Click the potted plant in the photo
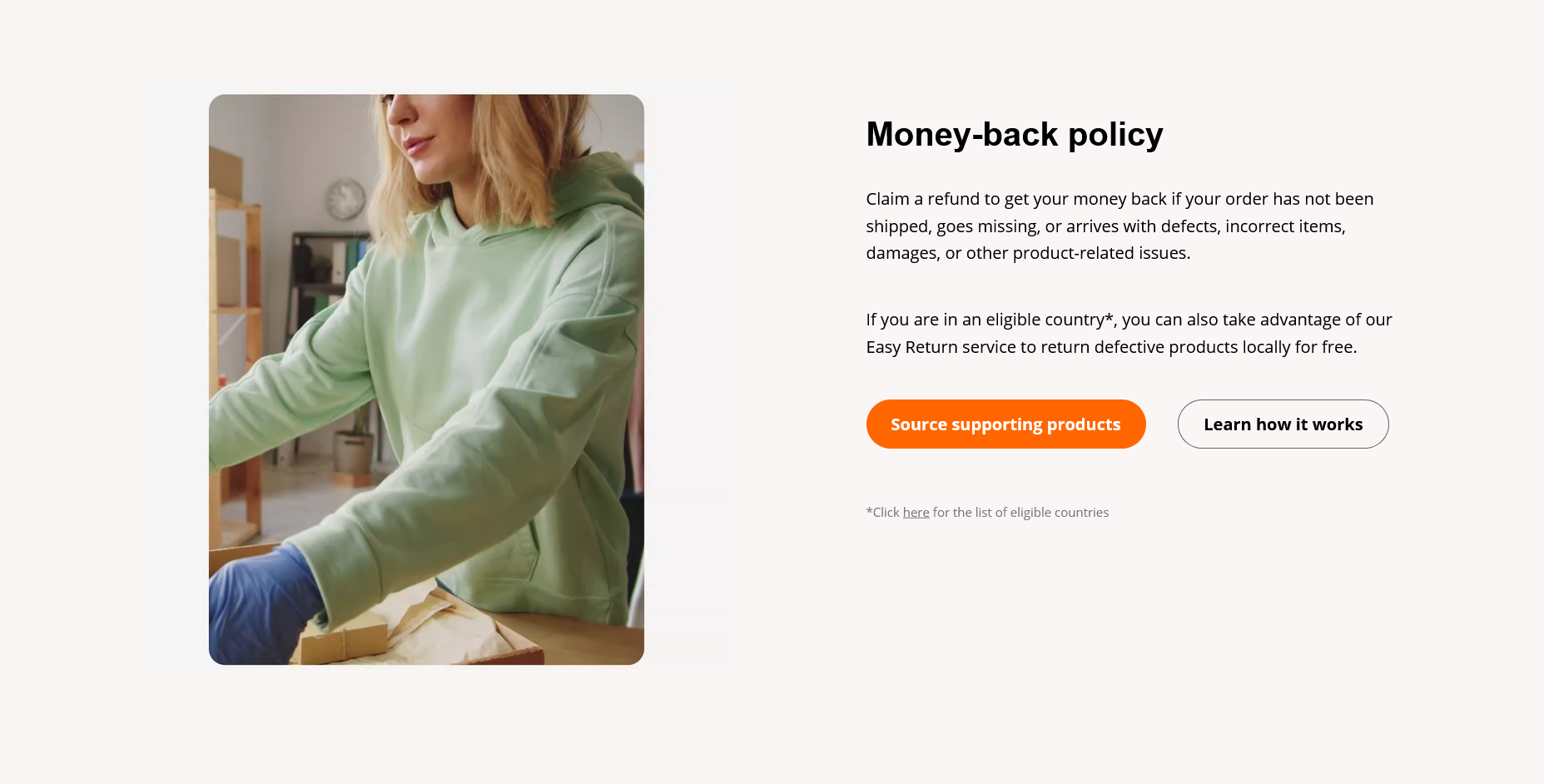The image size is (1544, 784). click(x=356, y=441)
